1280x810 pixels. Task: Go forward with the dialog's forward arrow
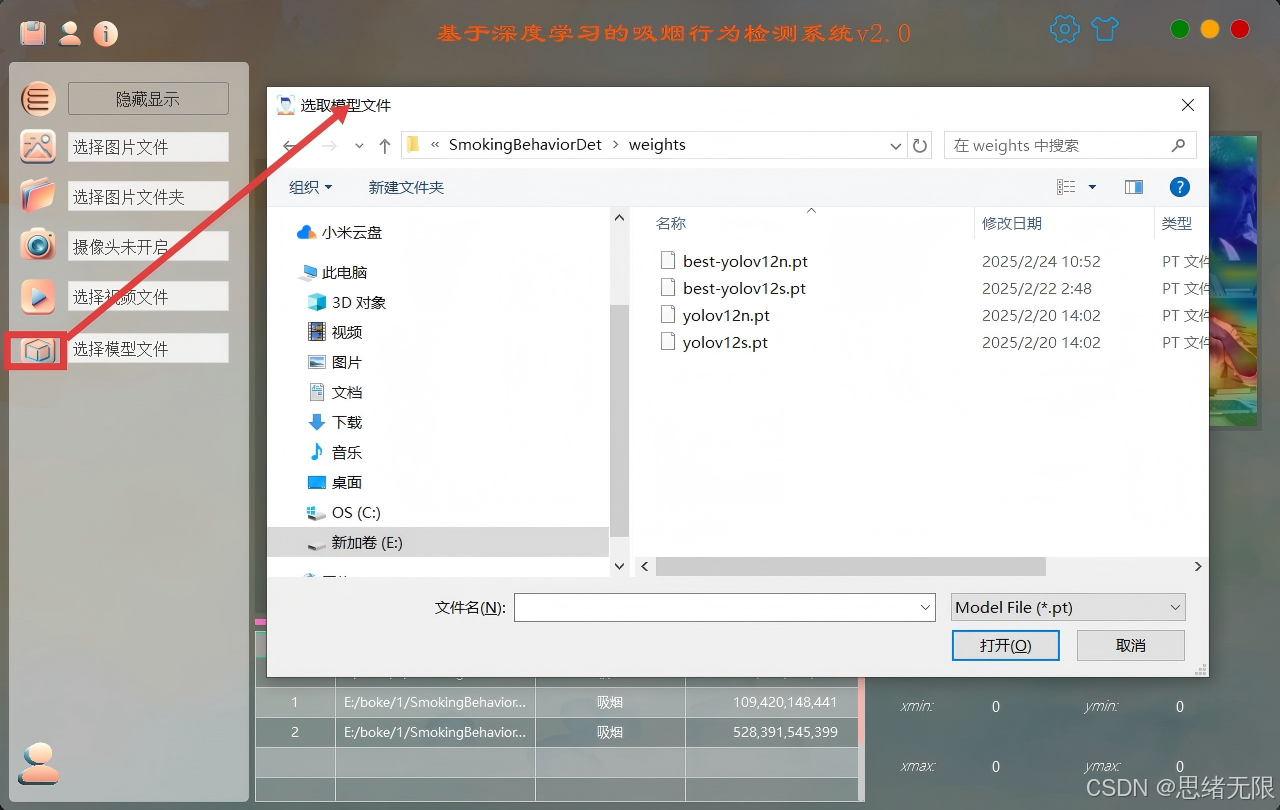click(329, 146)
